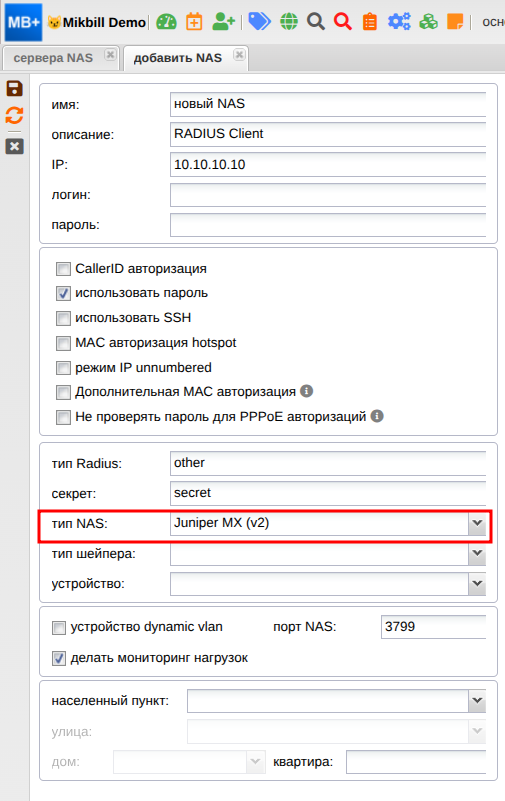Screen dimensions: 505x801
Task: Open the dashboard speedometer icon
Action: 166,22
